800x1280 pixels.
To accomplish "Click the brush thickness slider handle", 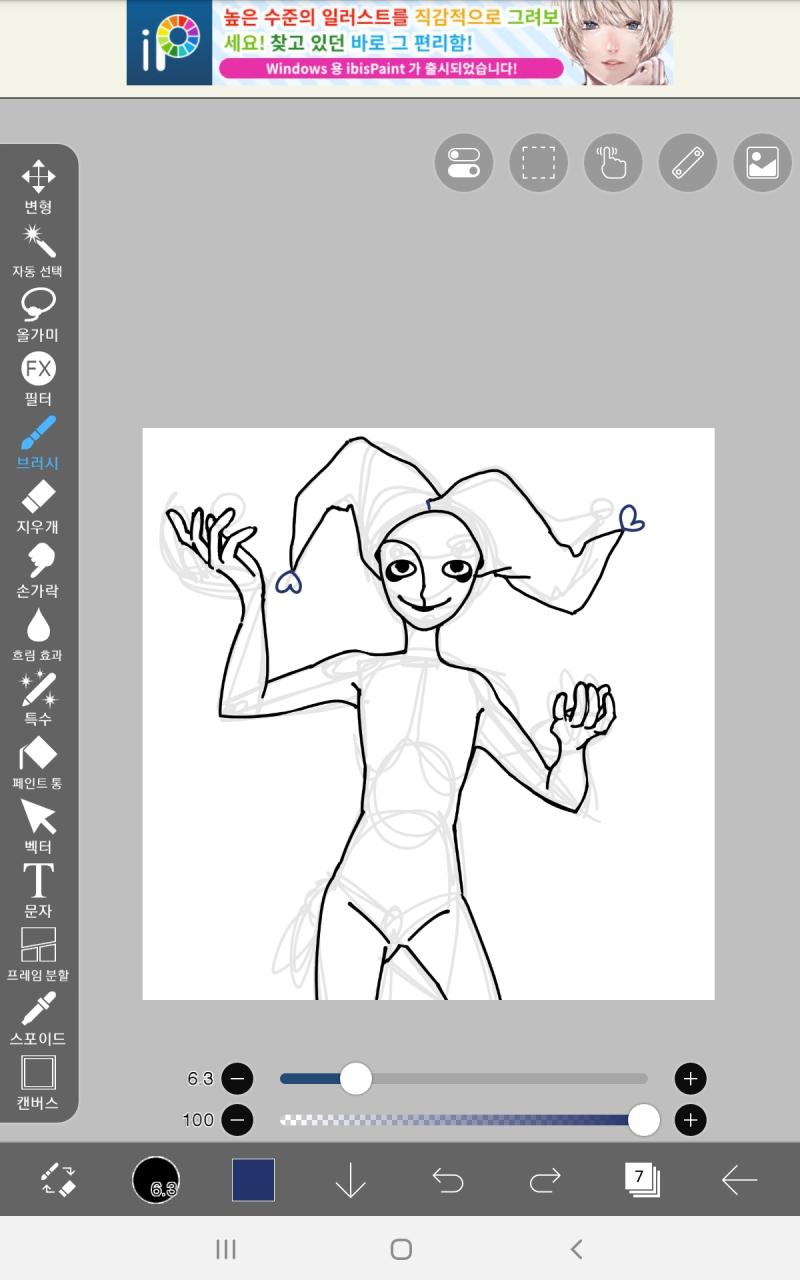I will click(x=355, y=1079).
